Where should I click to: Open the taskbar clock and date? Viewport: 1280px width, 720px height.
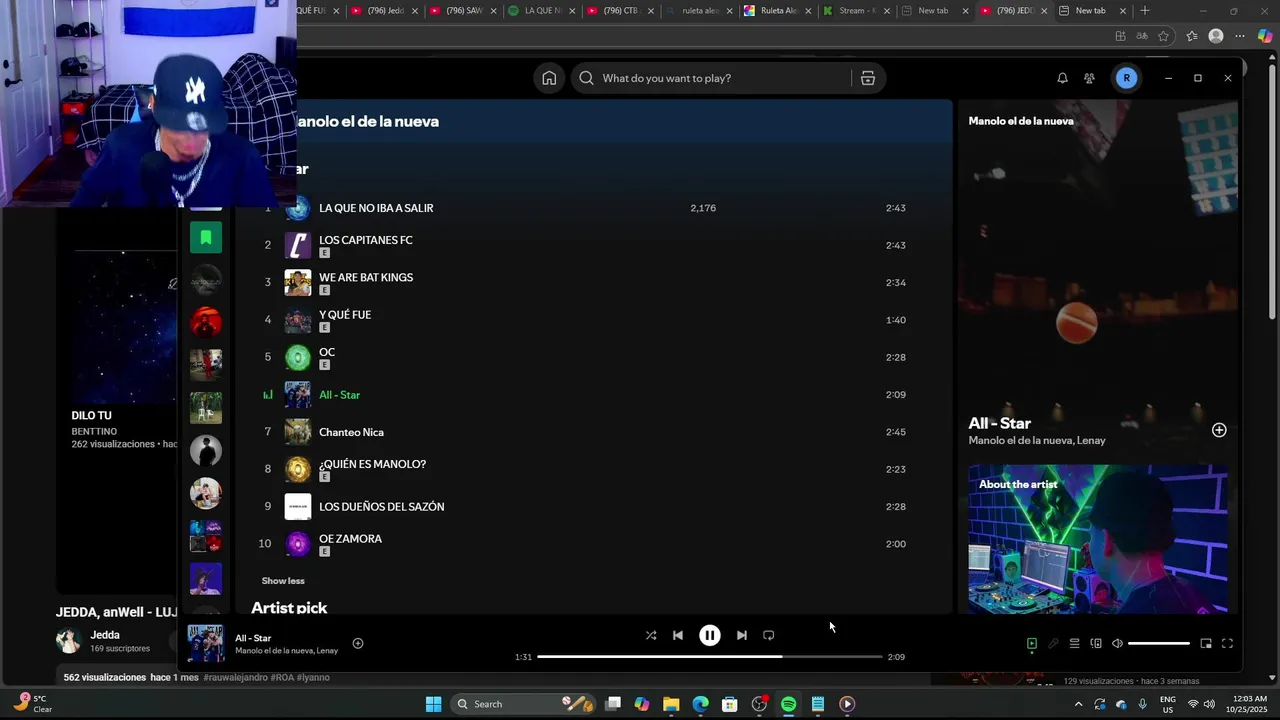pyautogui.click(x=1245, y=704)
